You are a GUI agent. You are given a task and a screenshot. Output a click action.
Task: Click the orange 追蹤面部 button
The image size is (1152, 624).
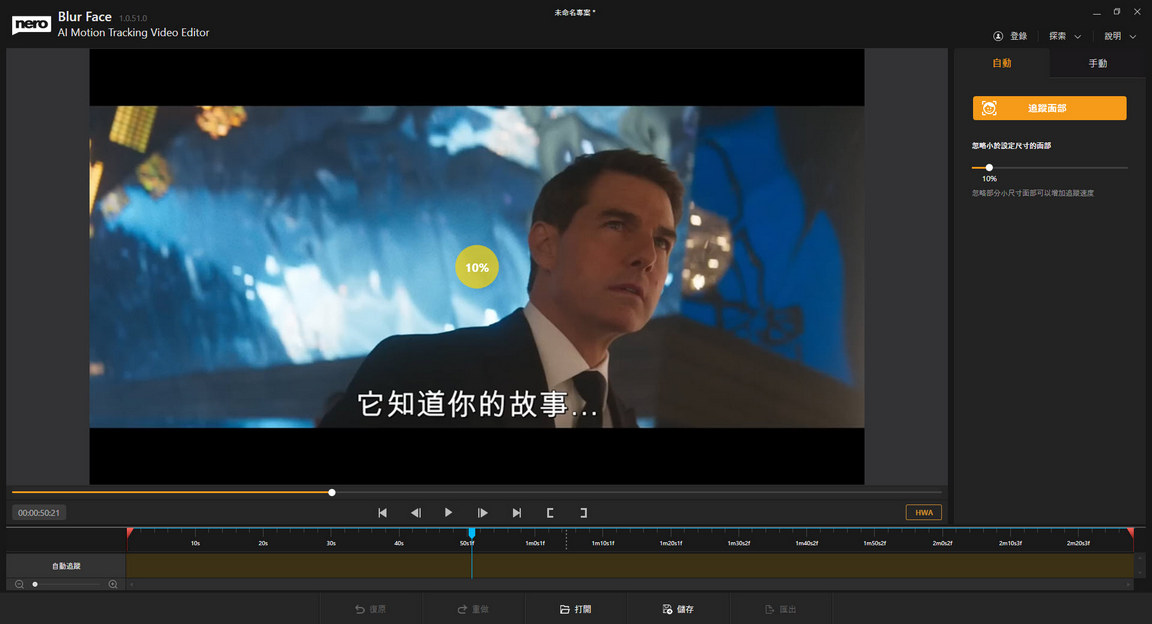(x=1049, y=108)
